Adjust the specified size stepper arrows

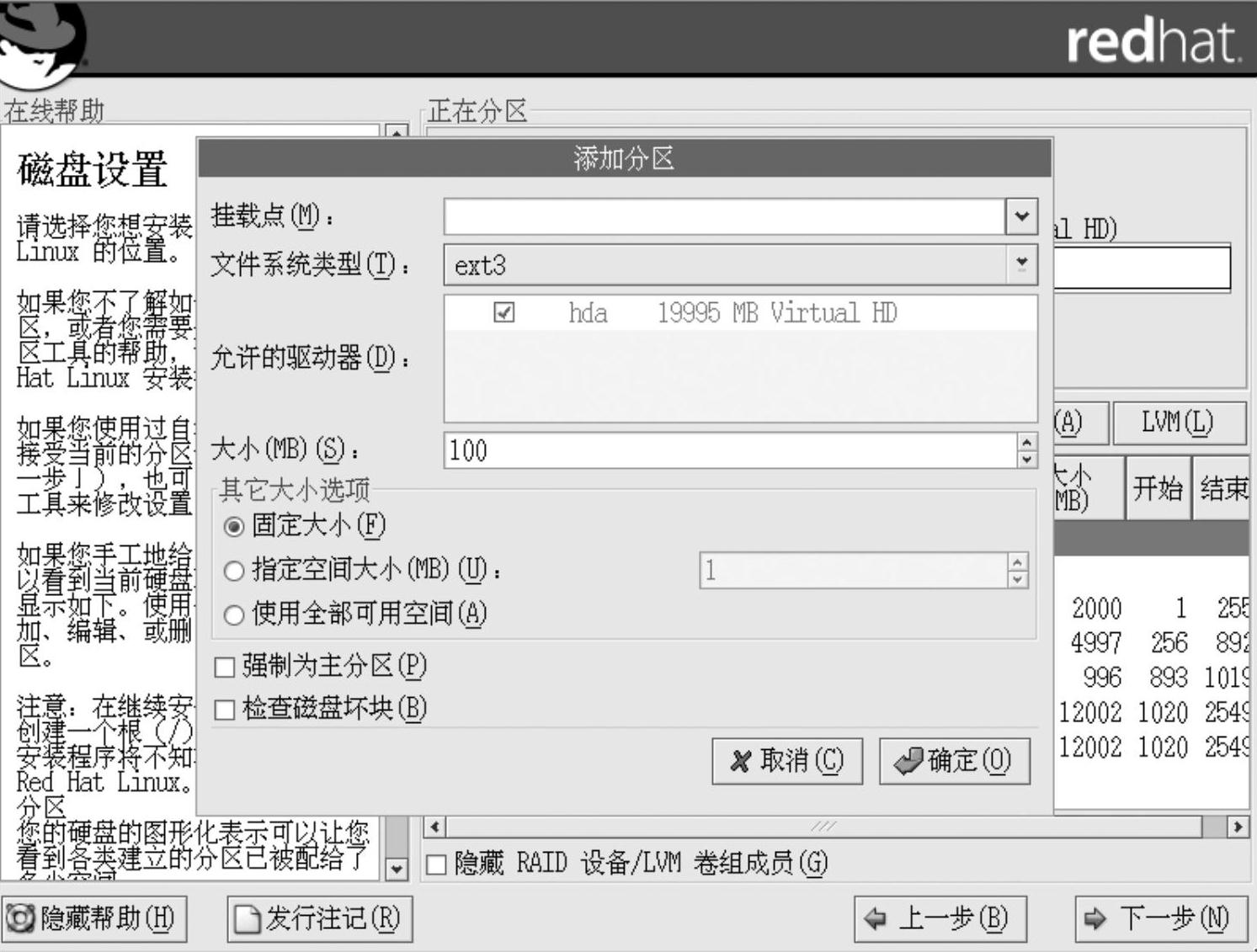[1018, 571]
